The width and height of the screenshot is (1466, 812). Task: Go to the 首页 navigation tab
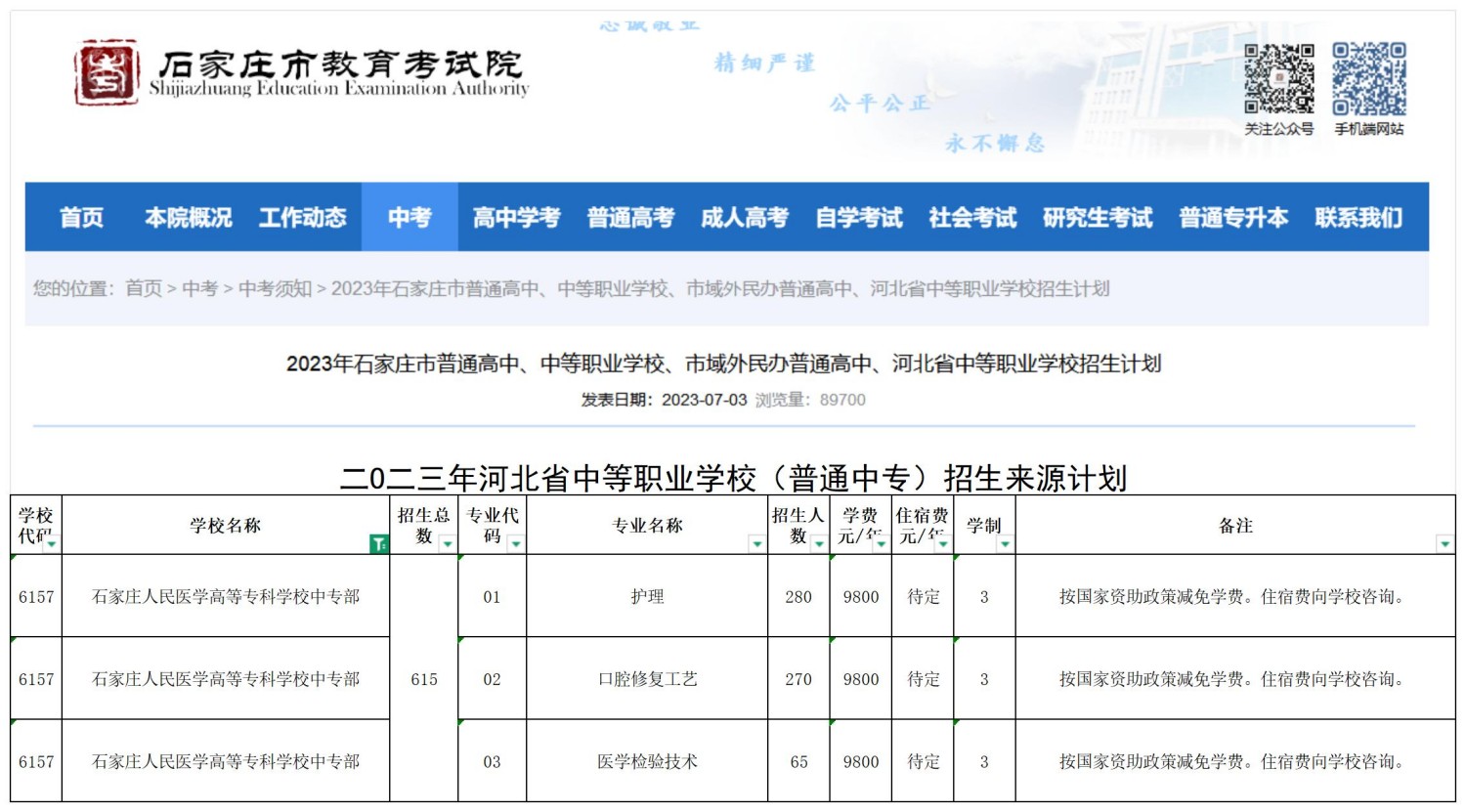pos(81,217)
